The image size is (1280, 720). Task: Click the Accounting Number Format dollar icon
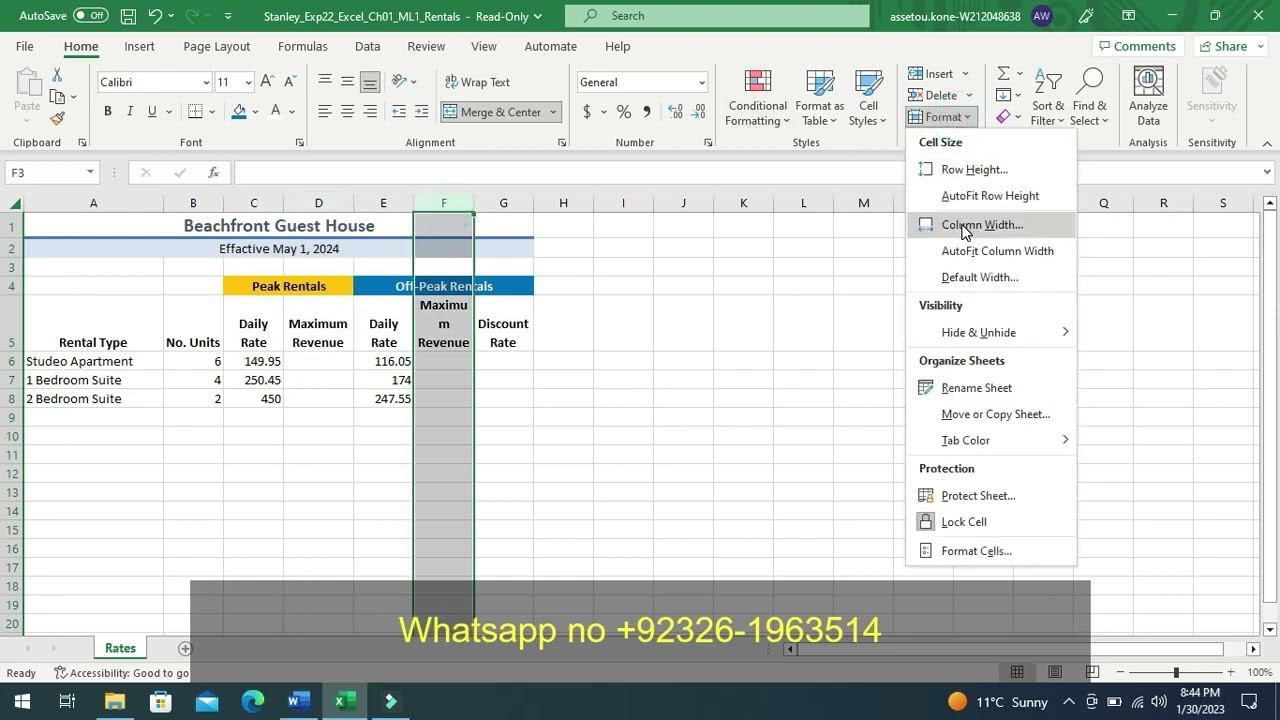click(x=587, y=112)
